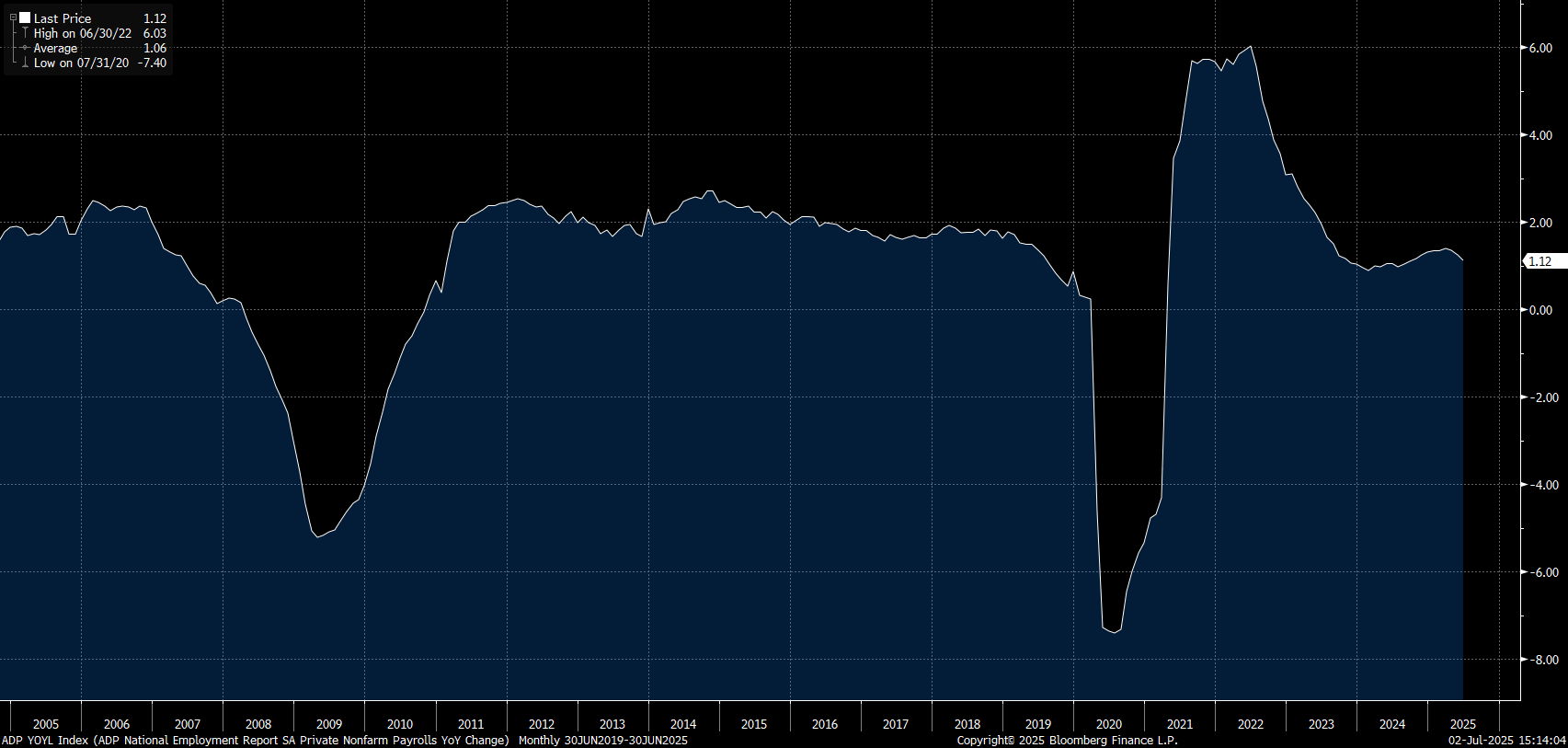Image resolution: width=1568 pixels, height=748 pixels.
Task: Click the 2012 x-axis year label
Action: click(542, 724)
